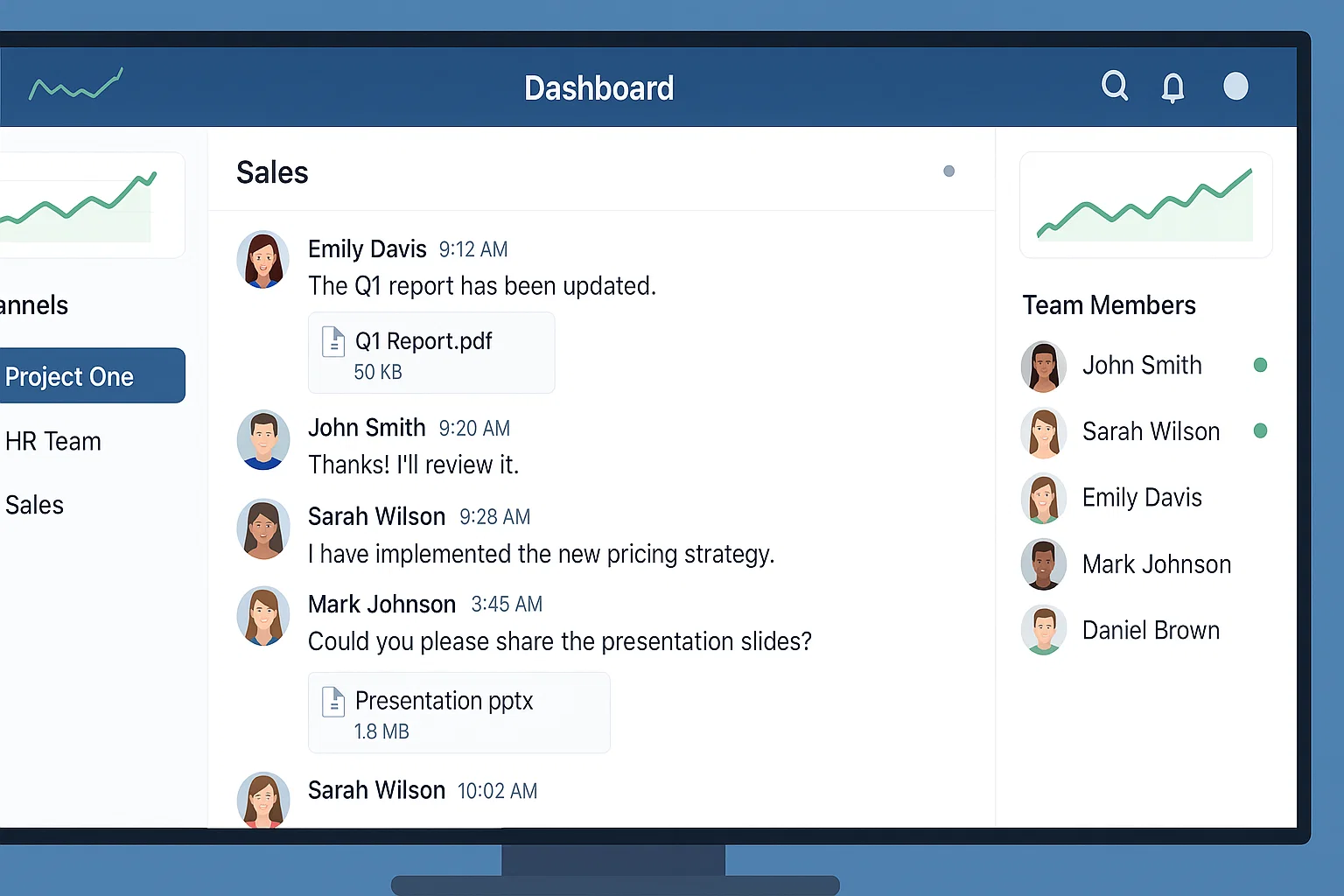Screen dimensions: 1344x896
Task: Click Sarah Wilson's green online status dot
Action: (x=1260, y=430)
